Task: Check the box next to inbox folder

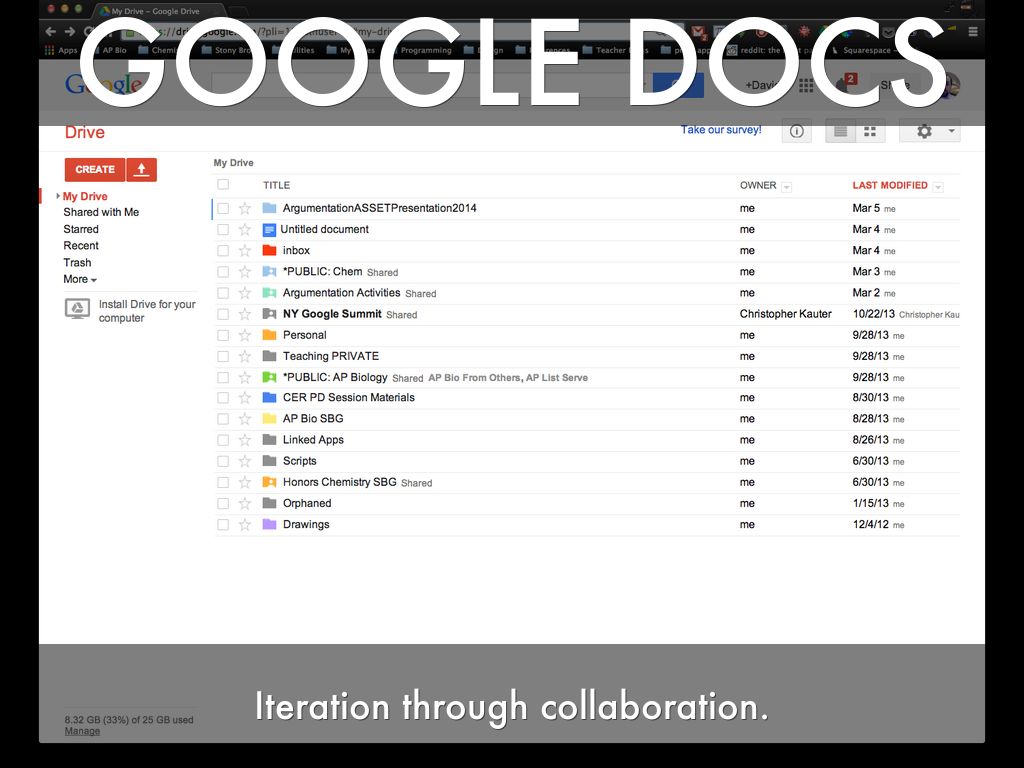Action: tap(223, 251)
